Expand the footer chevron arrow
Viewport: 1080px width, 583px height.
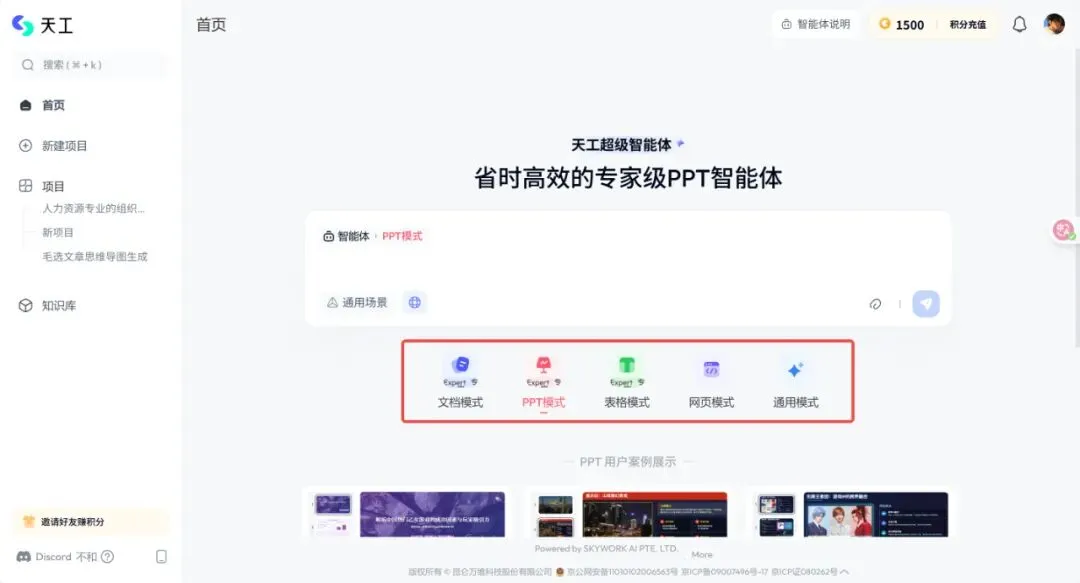(x=844, y=571)
